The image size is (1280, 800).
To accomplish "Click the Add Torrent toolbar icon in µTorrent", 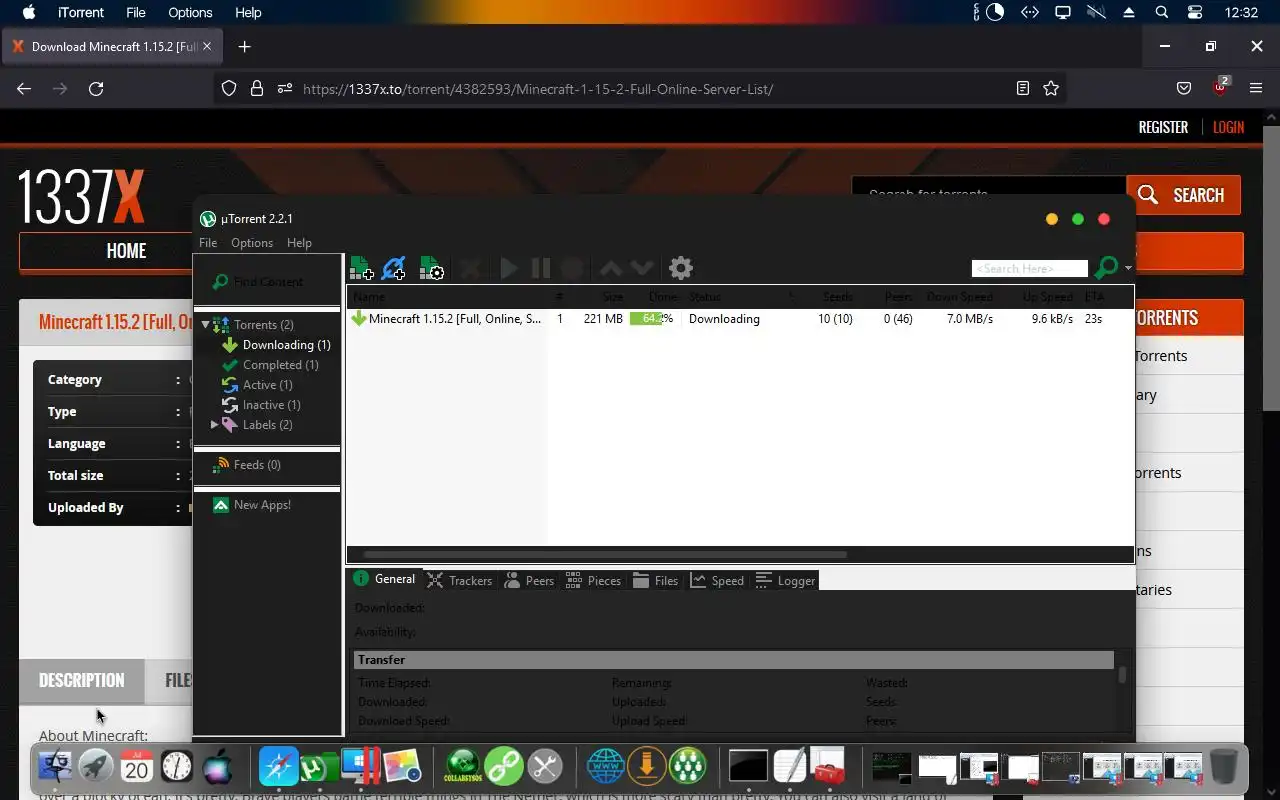I will pyautogui.click(x=361, y=268).
